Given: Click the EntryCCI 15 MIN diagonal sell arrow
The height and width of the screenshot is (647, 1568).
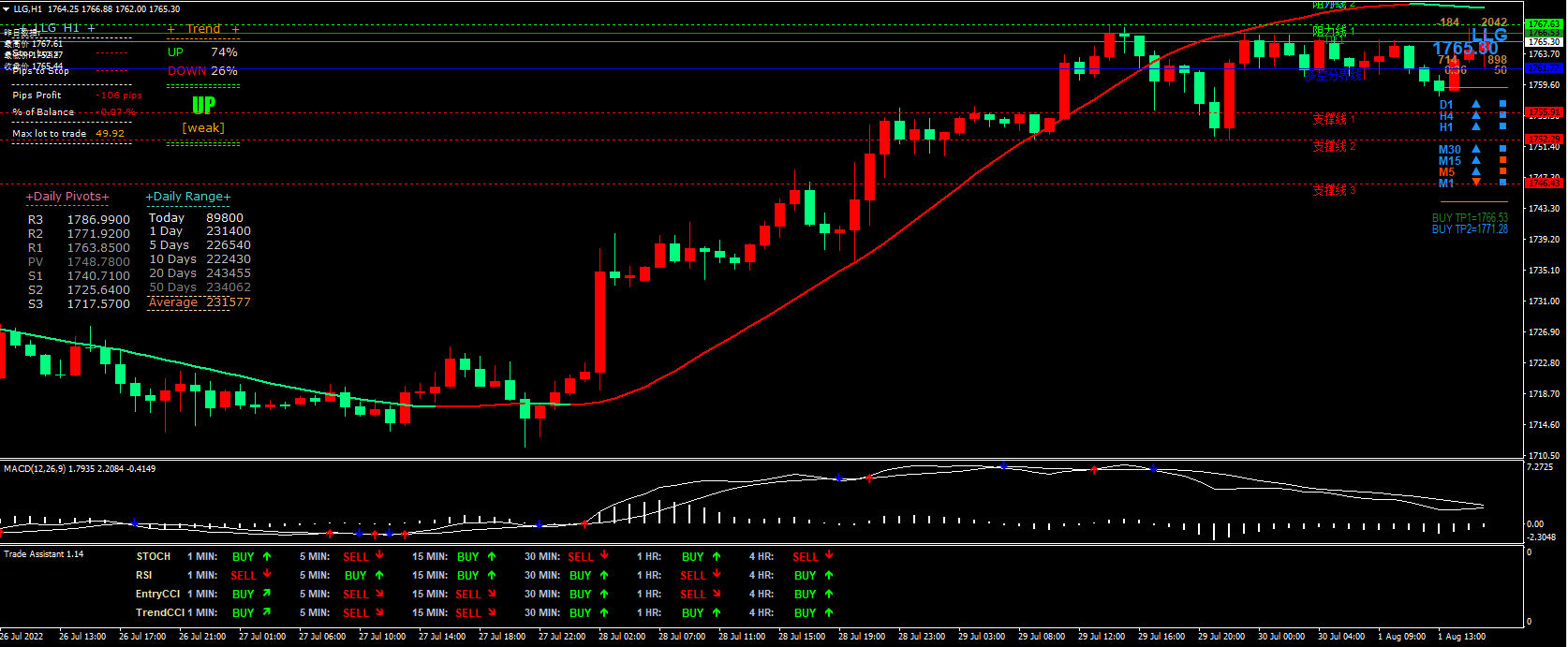Looking at the screenshot, I should tap(492, 594).
